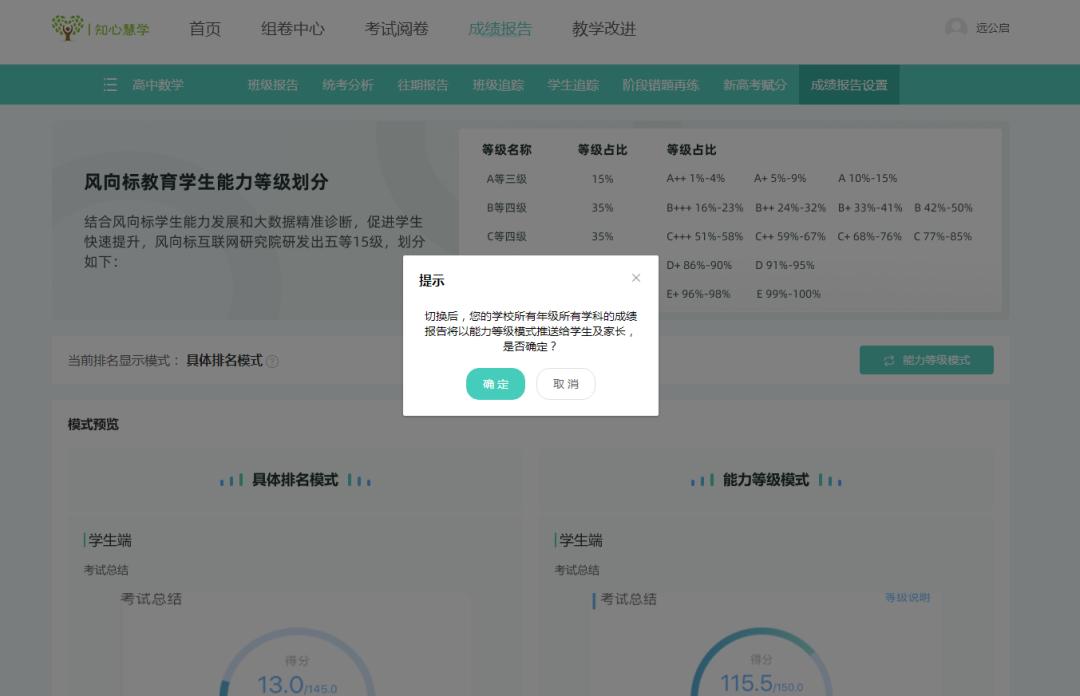Viewport: 1080px width, 696px height.
Task: Switch to the 班级报告 tab
Action: click(x=272, y=85)
